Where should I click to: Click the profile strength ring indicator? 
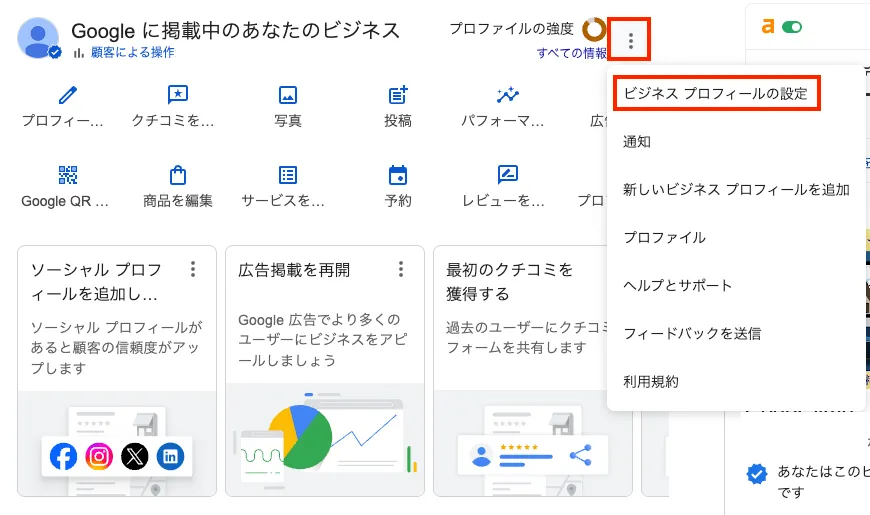594,29
